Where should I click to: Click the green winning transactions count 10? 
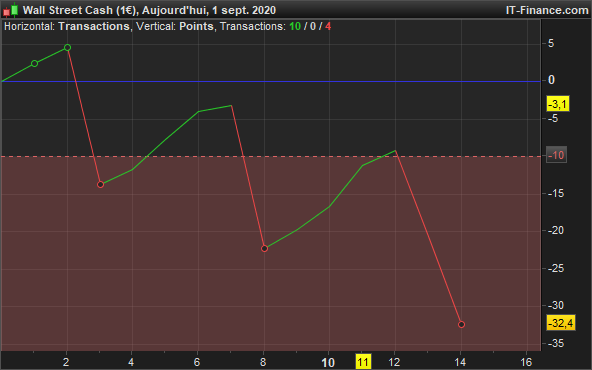[x=295, y=26]
